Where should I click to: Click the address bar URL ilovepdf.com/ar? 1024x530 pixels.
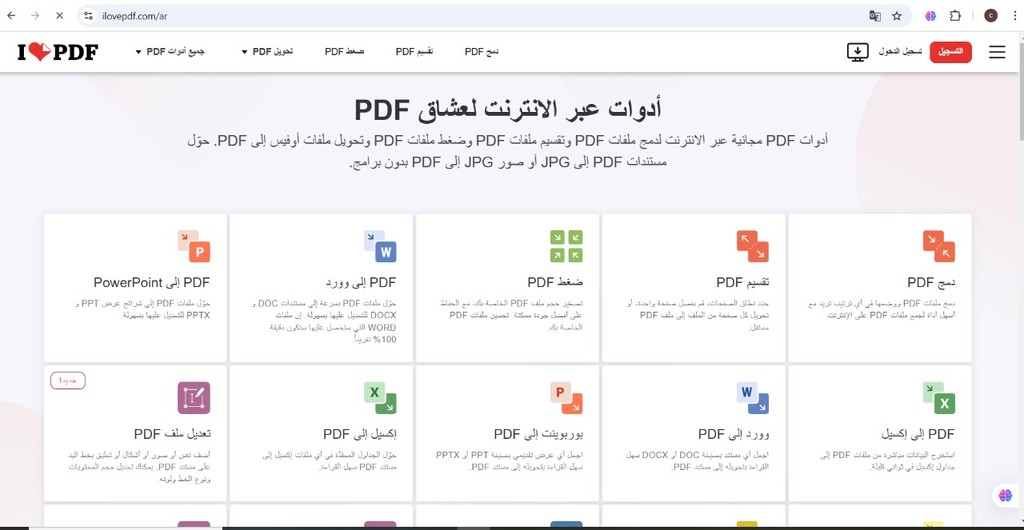(136, 16)
